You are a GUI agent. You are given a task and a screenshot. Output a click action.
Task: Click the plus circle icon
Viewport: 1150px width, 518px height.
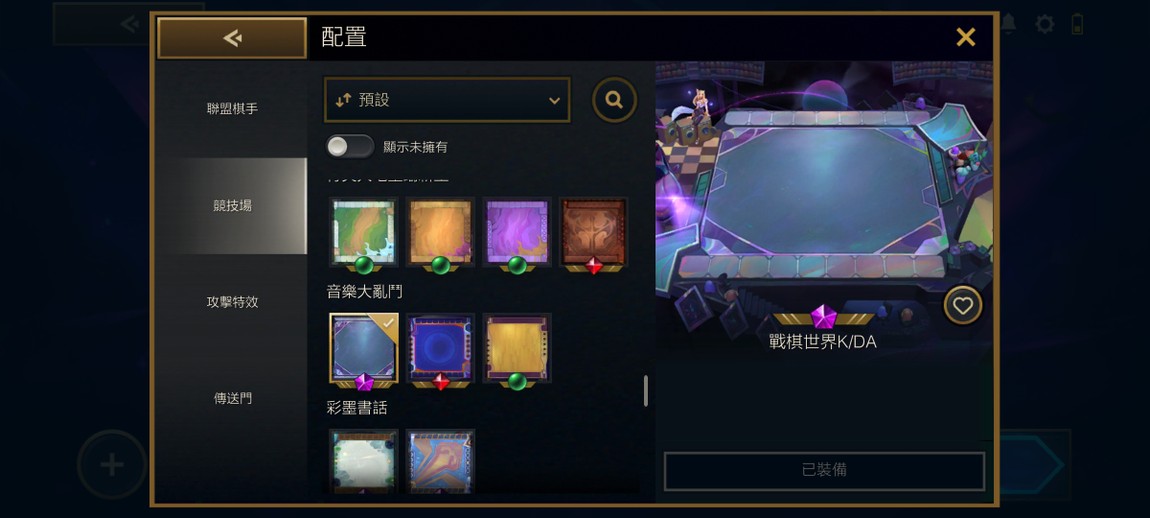click(x=111, y=464)
